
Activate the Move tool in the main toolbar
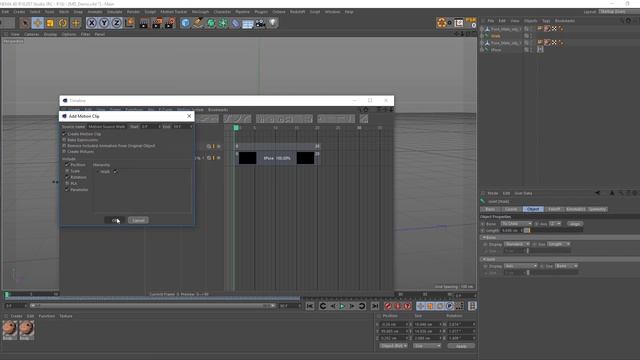[38, 23]
